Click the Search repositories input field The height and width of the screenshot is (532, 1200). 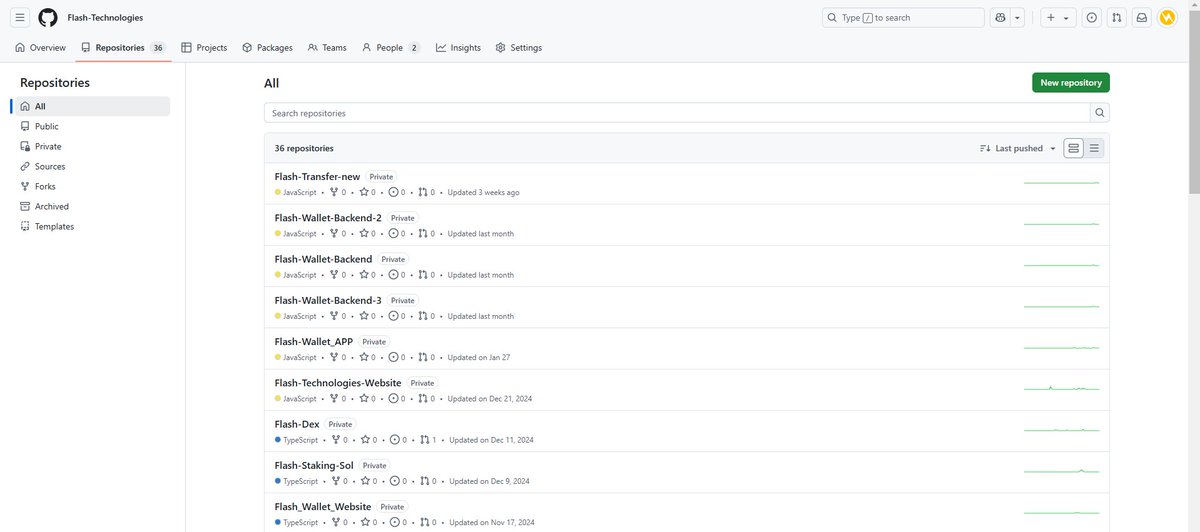coord(677,113)
